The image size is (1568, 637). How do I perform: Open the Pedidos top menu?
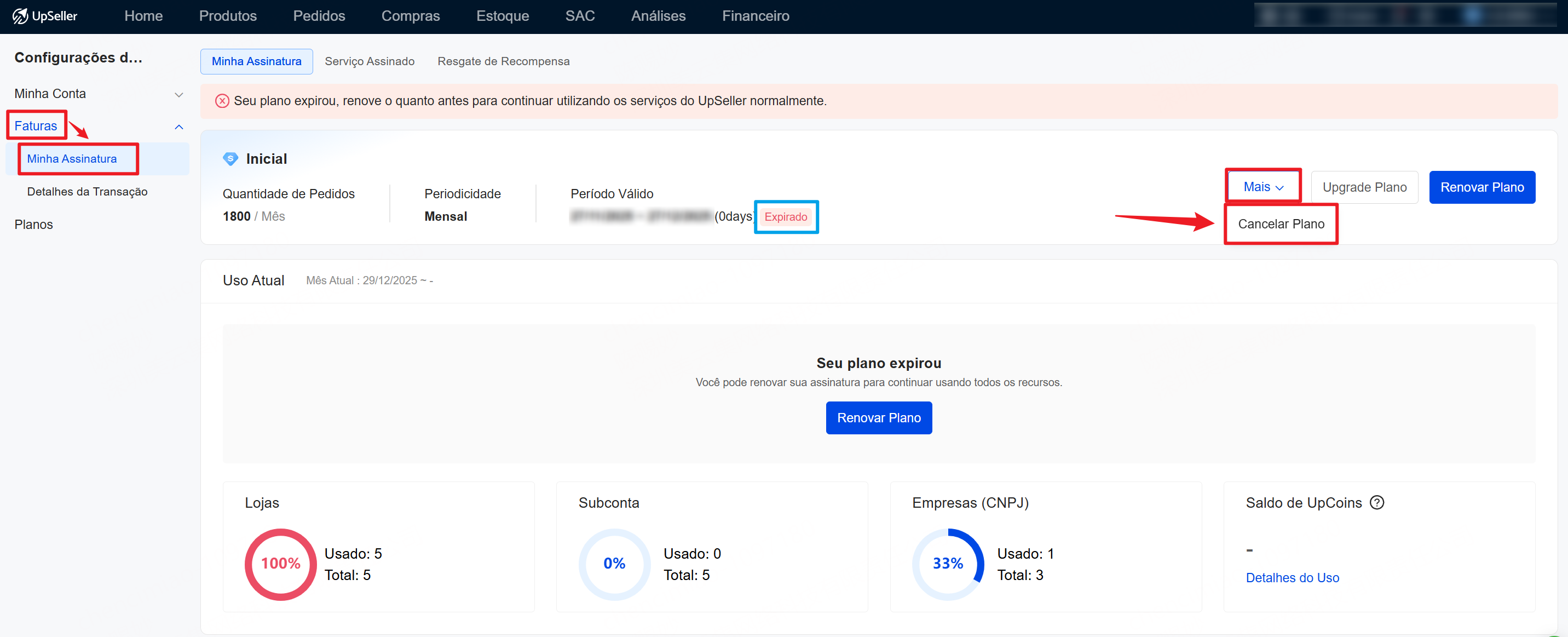point(319,16)
